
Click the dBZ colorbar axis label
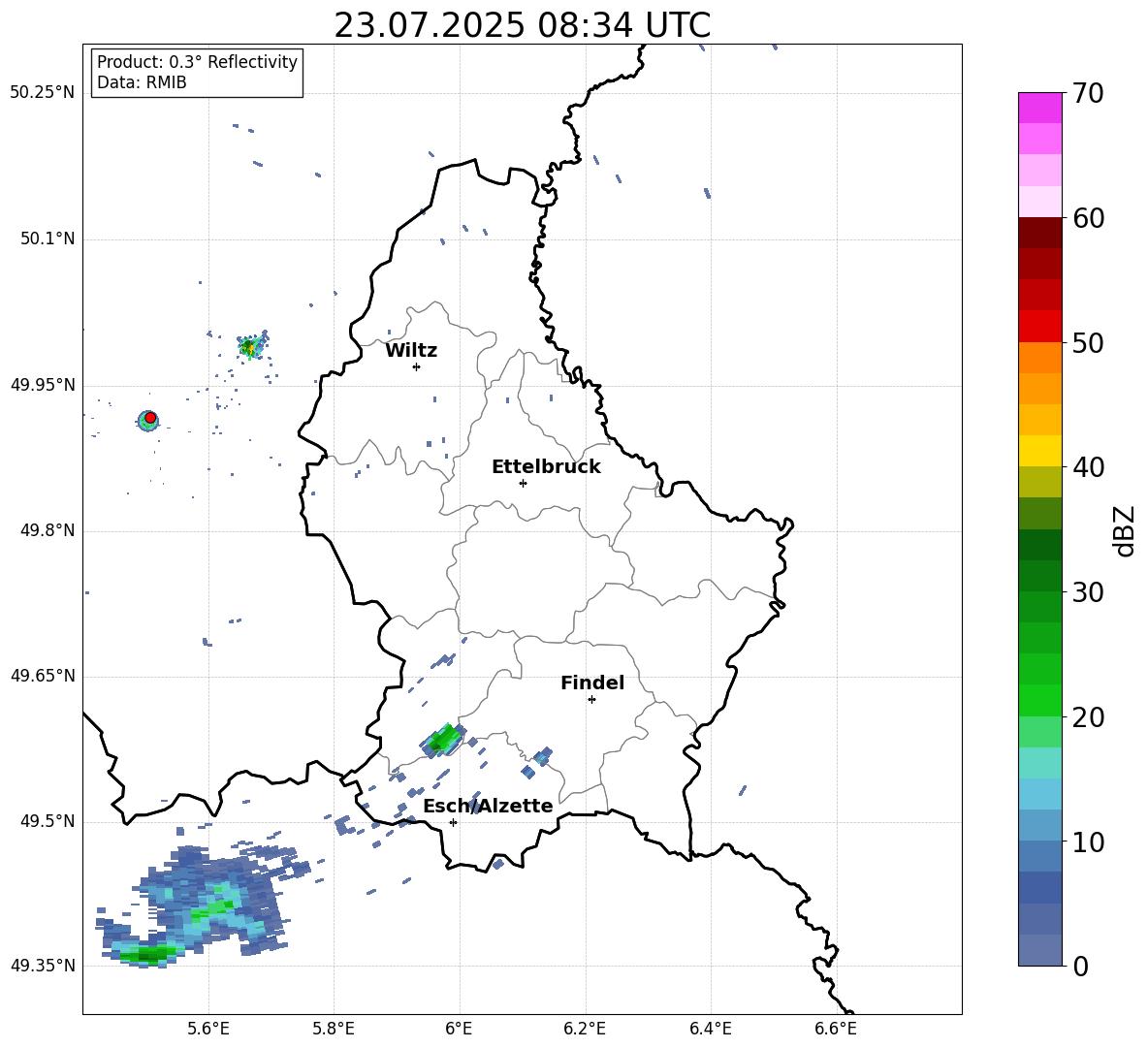(1126, 530)
